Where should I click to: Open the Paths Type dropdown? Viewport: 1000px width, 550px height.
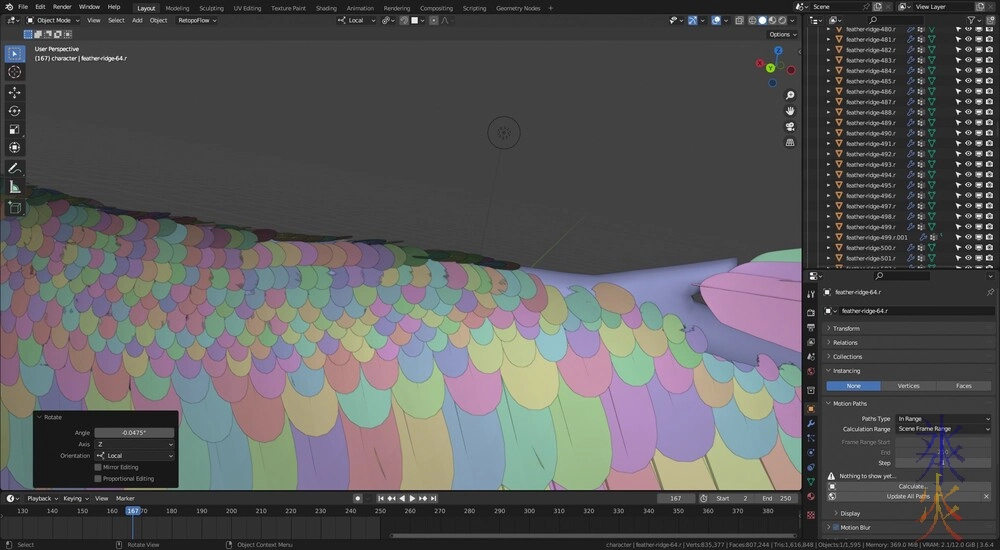(942, 419)
